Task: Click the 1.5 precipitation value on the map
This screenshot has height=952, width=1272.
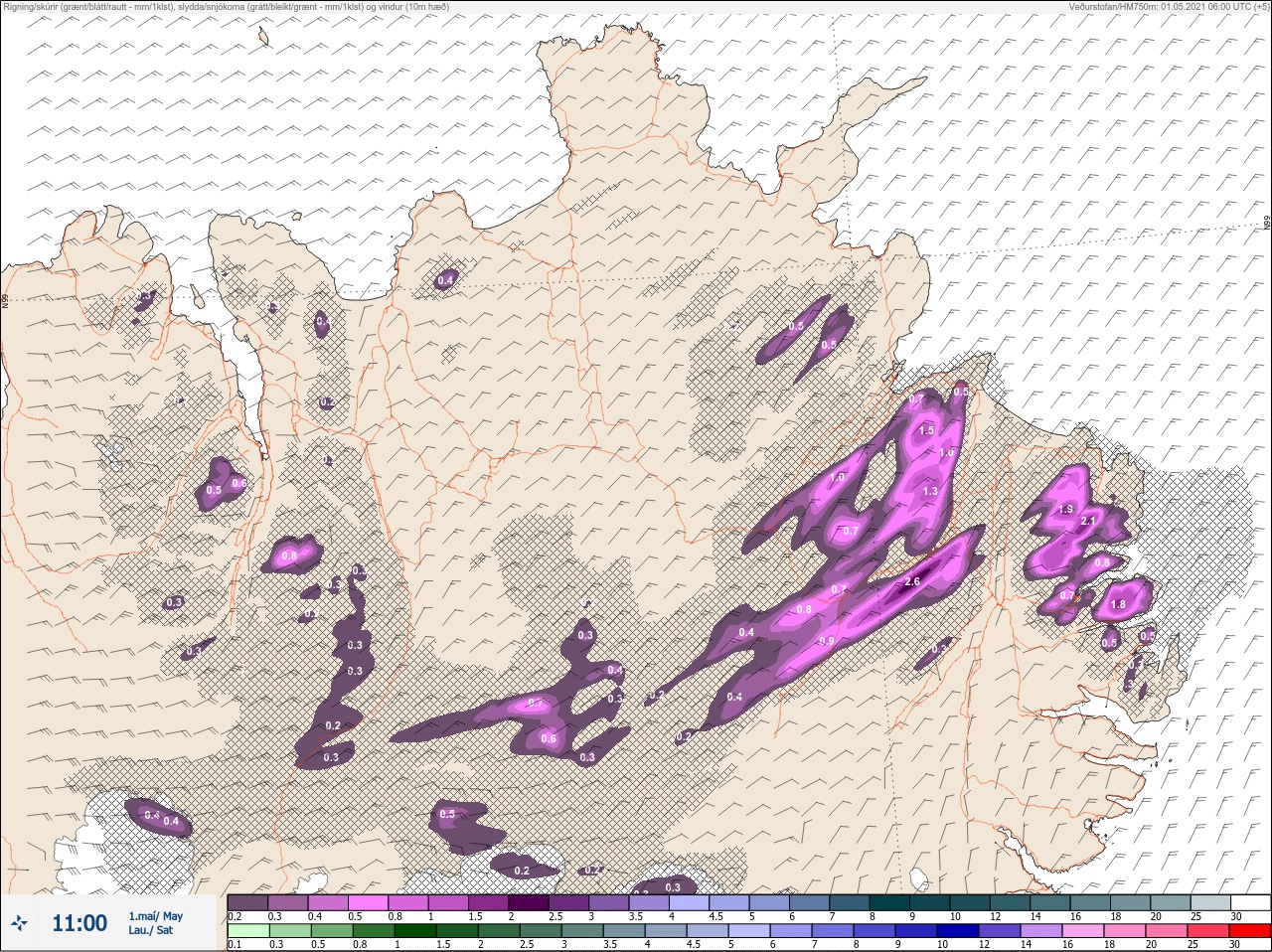Action: (926, 431)
